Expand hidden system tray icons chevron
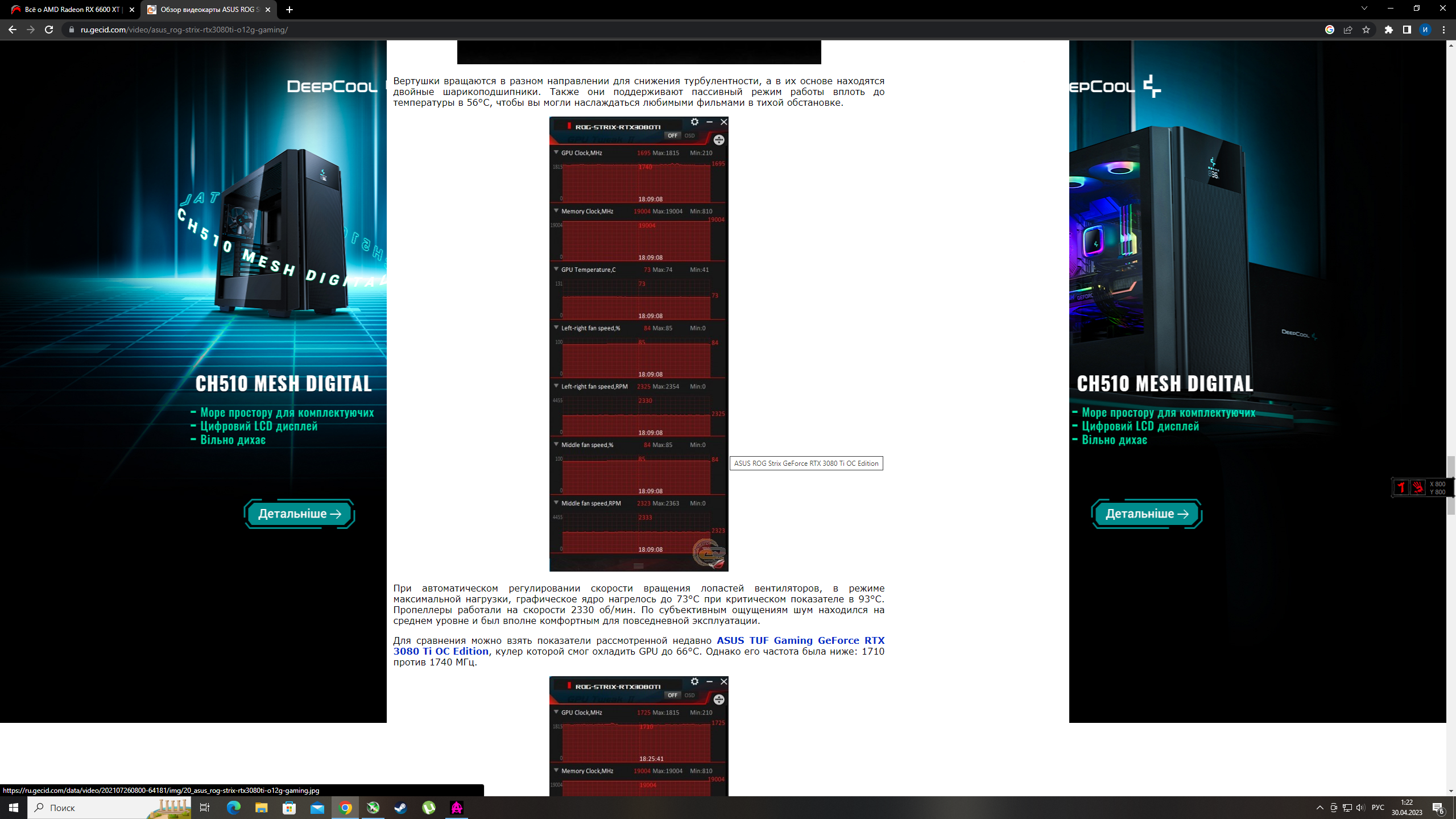The height and width of the screenshot is (819, 1456). (x=1320, y=808)
